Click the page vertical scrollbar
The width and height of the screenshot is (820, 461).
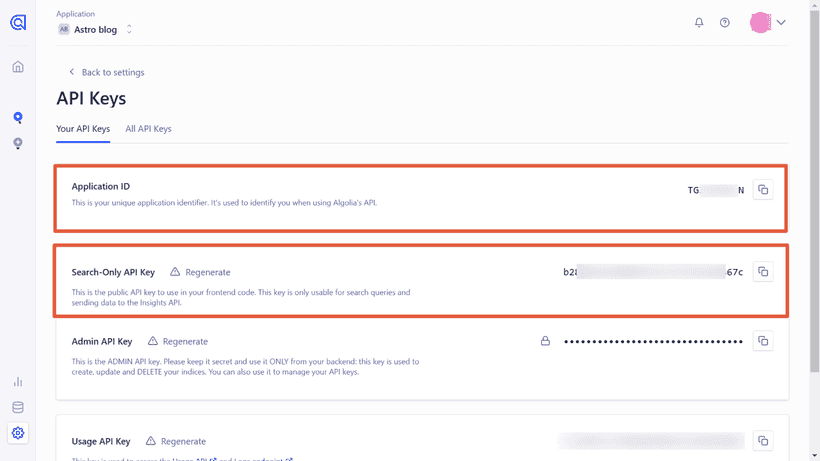pyautogui.click(x=815, y=191)
